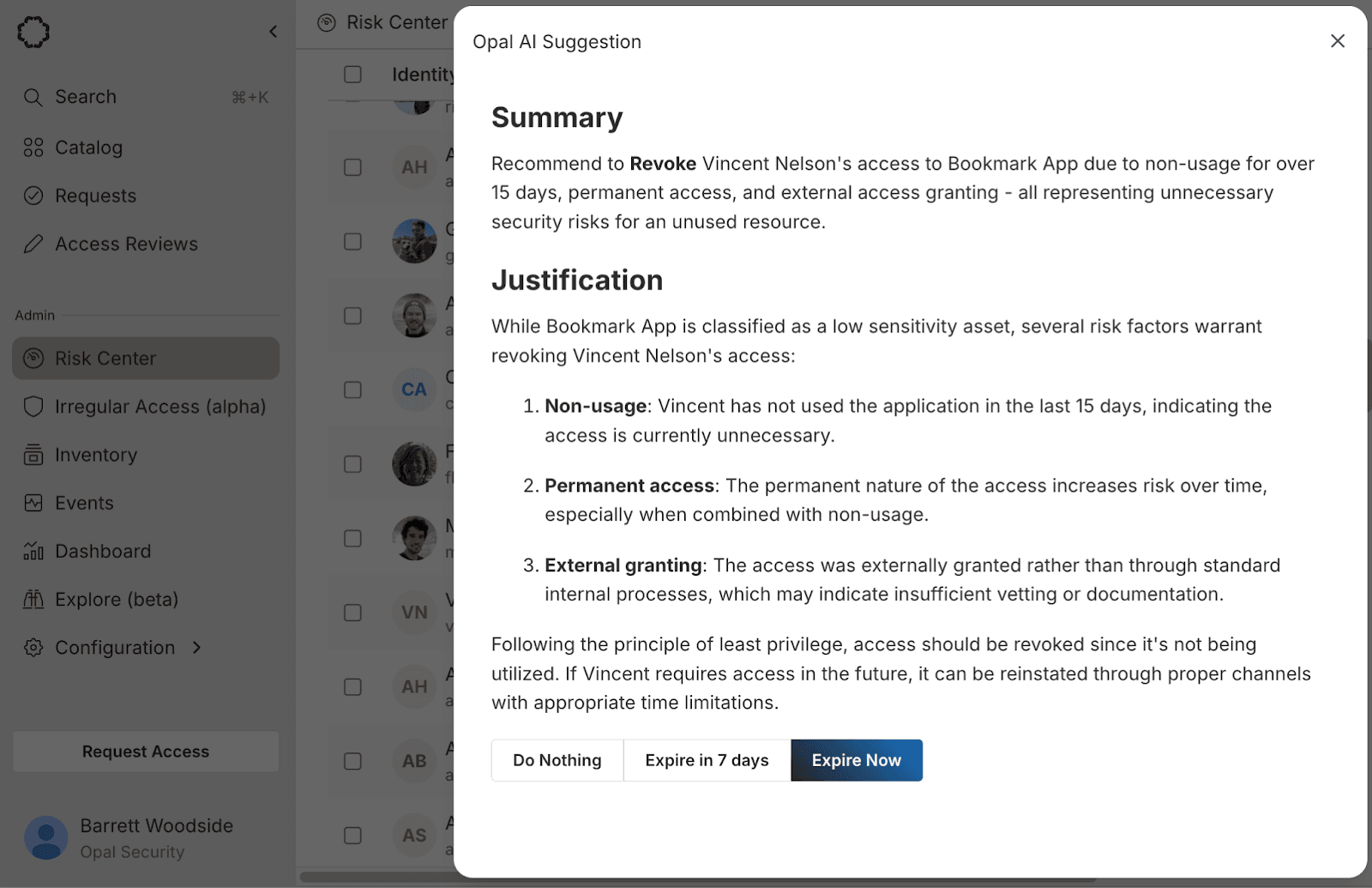Collapse the sidebar with the chevron arrow
The width and height of the screenshot is (1372, 888).
(x=273, y=32)
